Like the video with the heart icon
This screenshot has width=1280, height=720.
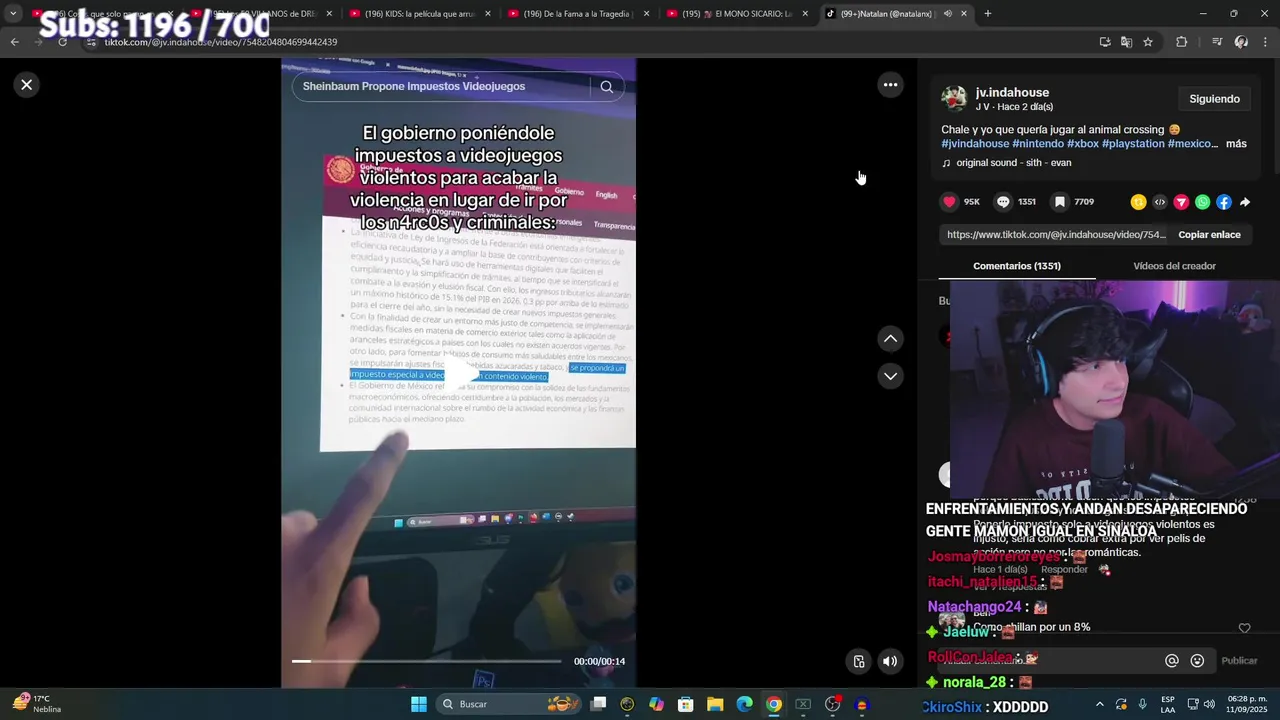949,202
